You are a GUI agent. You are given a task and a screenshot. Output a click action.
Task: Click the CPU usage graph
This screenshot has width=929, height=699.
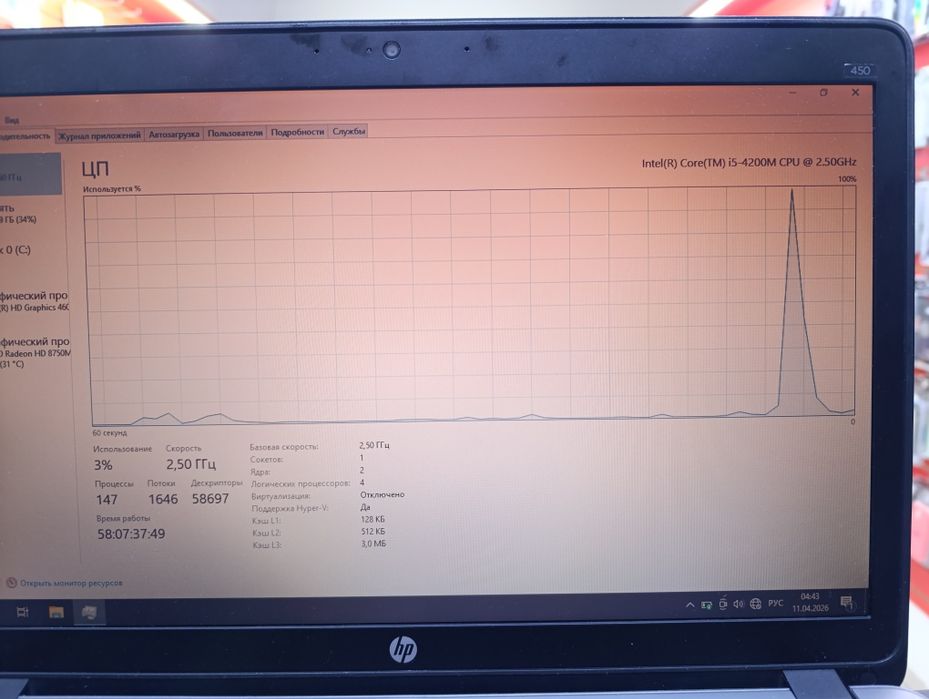(x=471, y=305)
